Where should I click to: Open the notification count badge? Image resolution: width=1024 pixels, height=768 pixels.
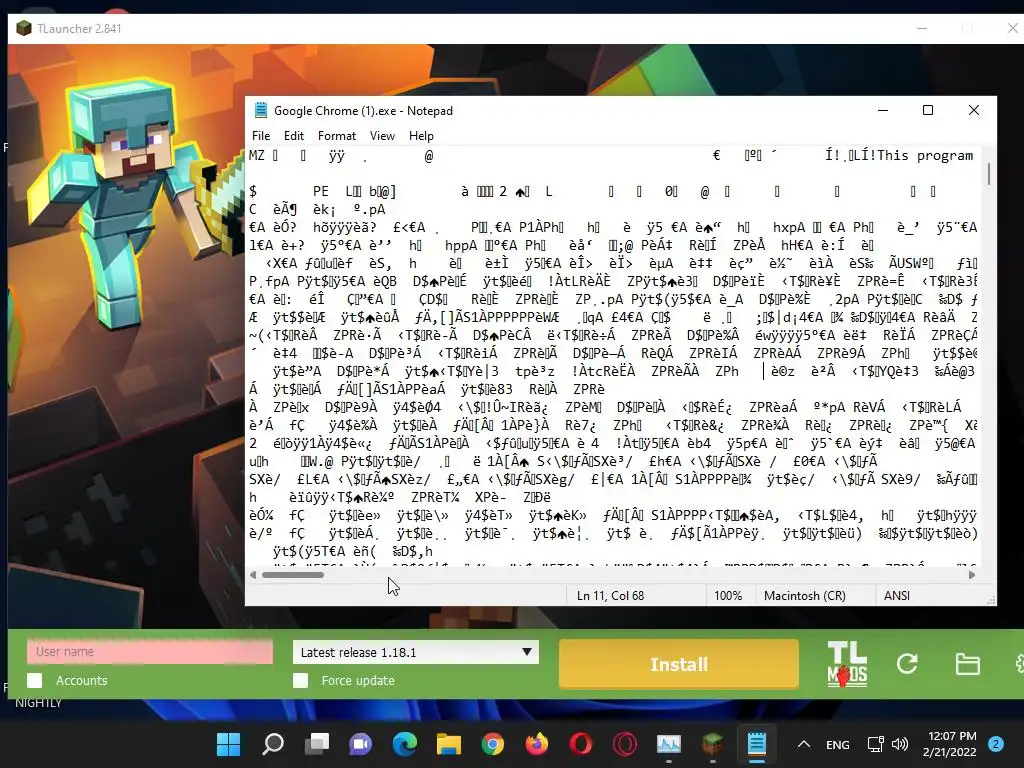[x=996, y=744]
